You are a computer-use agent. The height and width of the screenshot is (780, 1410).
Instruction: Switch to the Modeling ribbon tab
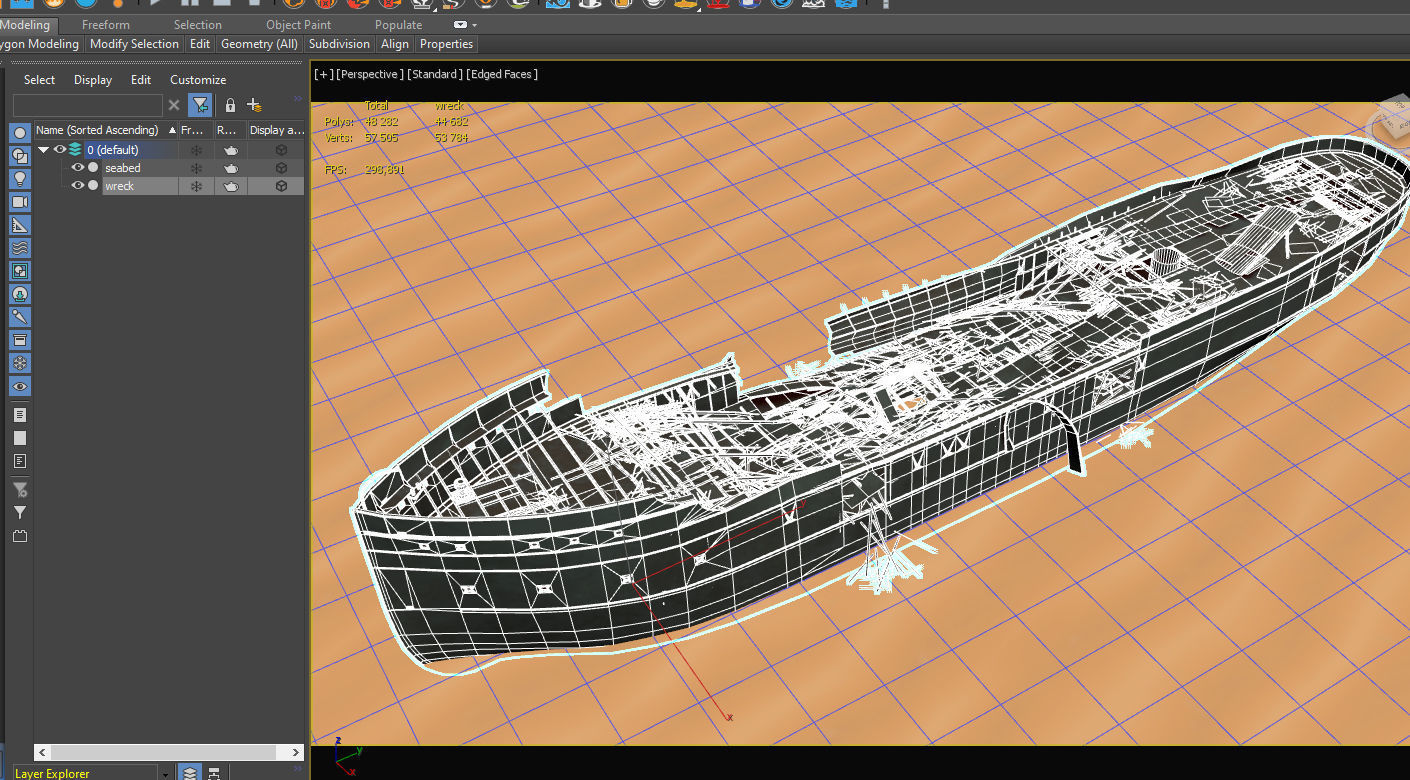click(x=26, y=25)
